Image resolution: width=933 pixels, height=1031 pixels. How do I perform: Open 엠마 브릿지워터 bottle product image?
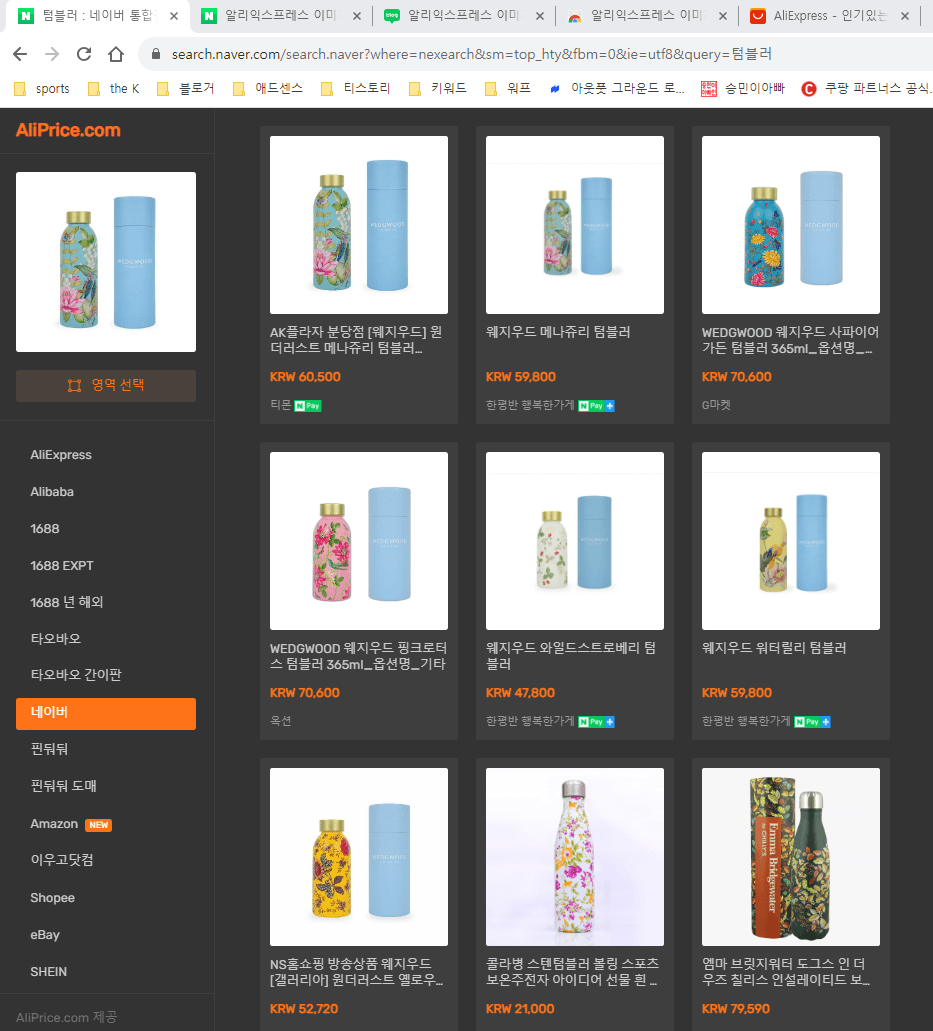(x=791, y=857)
